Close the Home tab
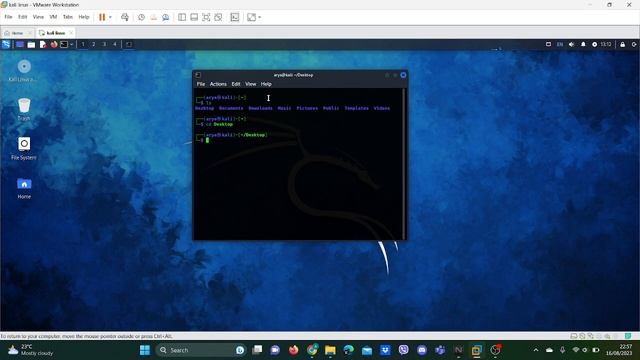640x360 pixels. coord(30,33)
